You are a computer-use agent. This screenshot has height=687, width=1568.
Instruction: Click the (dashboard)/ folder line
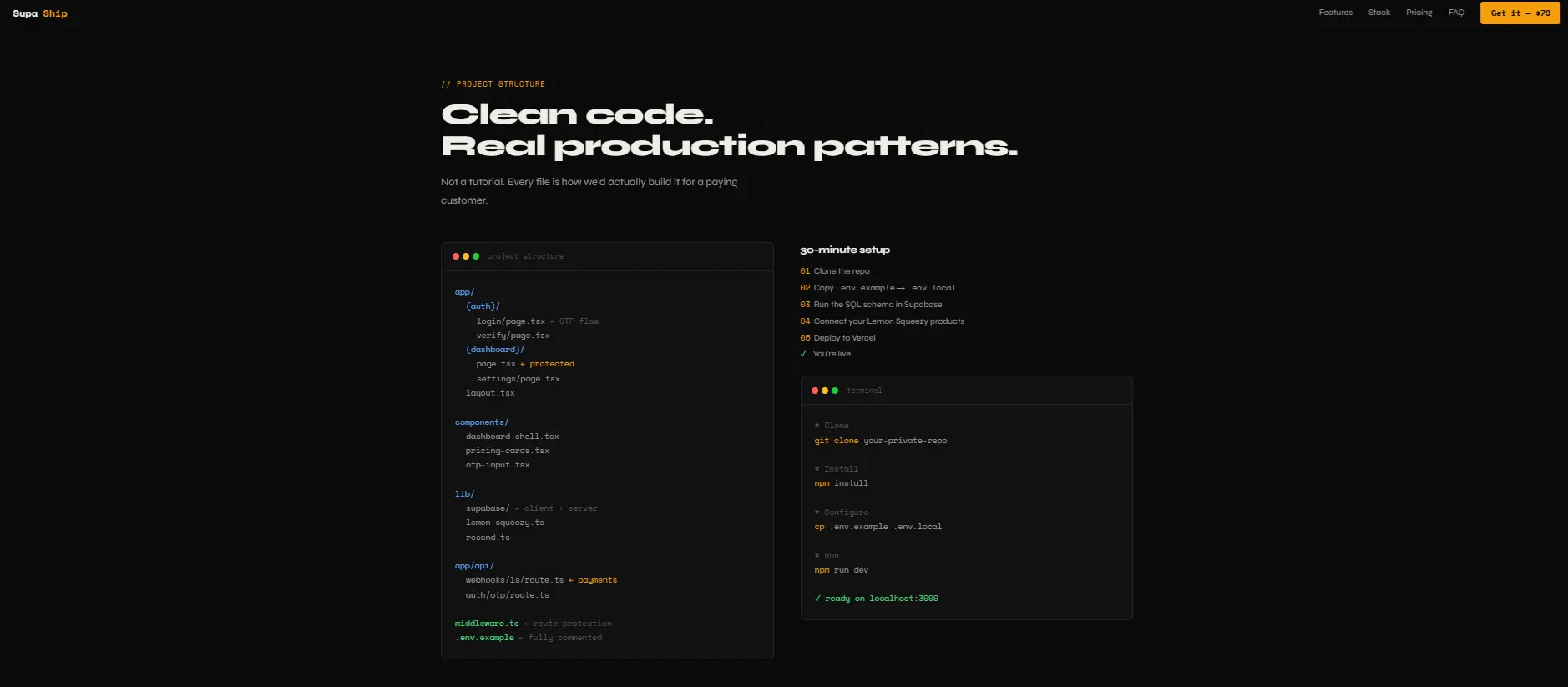[495, 350]
